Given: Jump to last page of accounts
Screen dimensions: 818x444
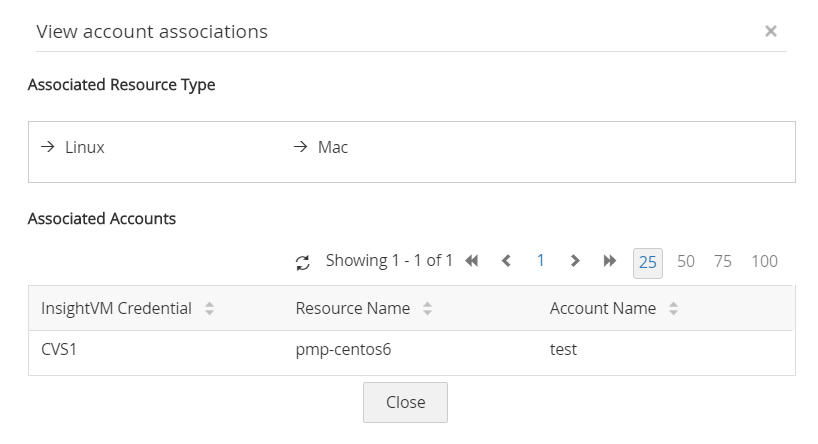Looking at the screenshot, I should coord(610,261).
